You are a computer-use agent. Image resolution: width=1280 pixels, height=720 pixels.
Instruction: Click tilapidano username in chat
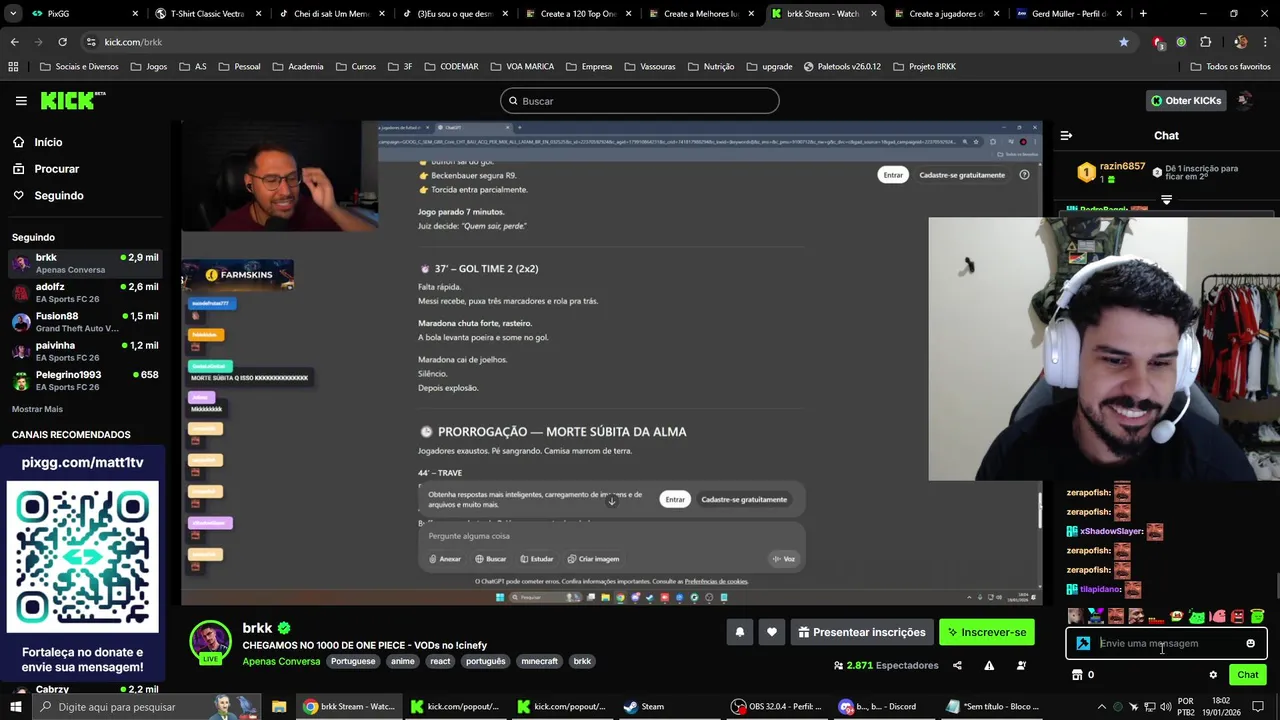coord(1101,590)
